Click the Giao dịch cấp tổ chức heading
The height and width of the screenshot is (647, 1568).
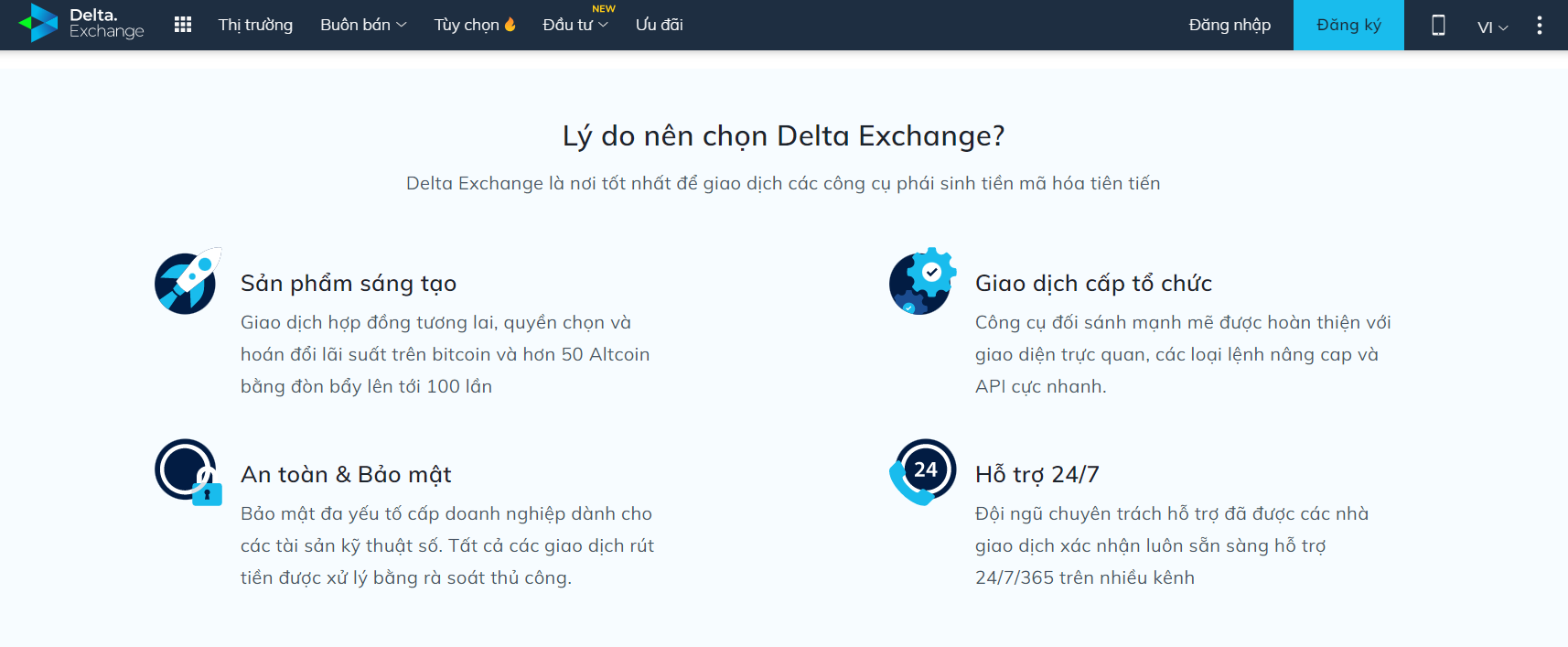point(1093,284)
